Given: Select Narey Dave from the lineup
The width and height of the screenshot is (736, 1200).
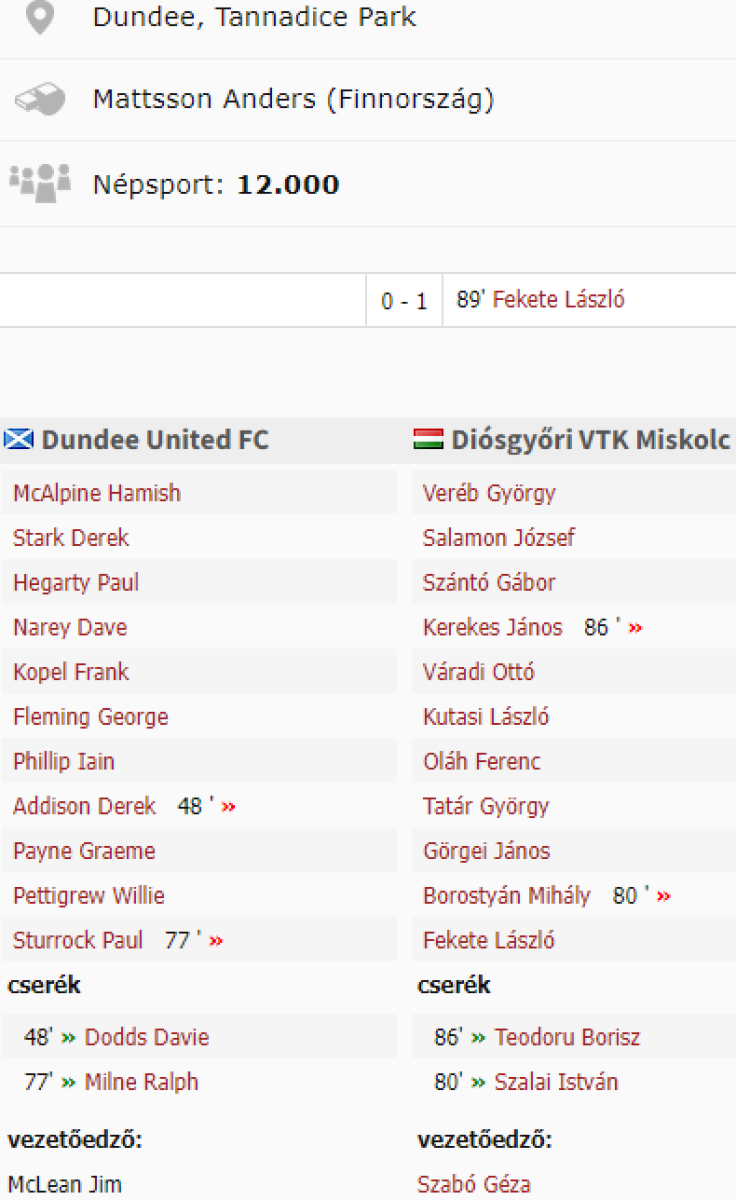Looking at the screenshot, I should coord(70,628).
